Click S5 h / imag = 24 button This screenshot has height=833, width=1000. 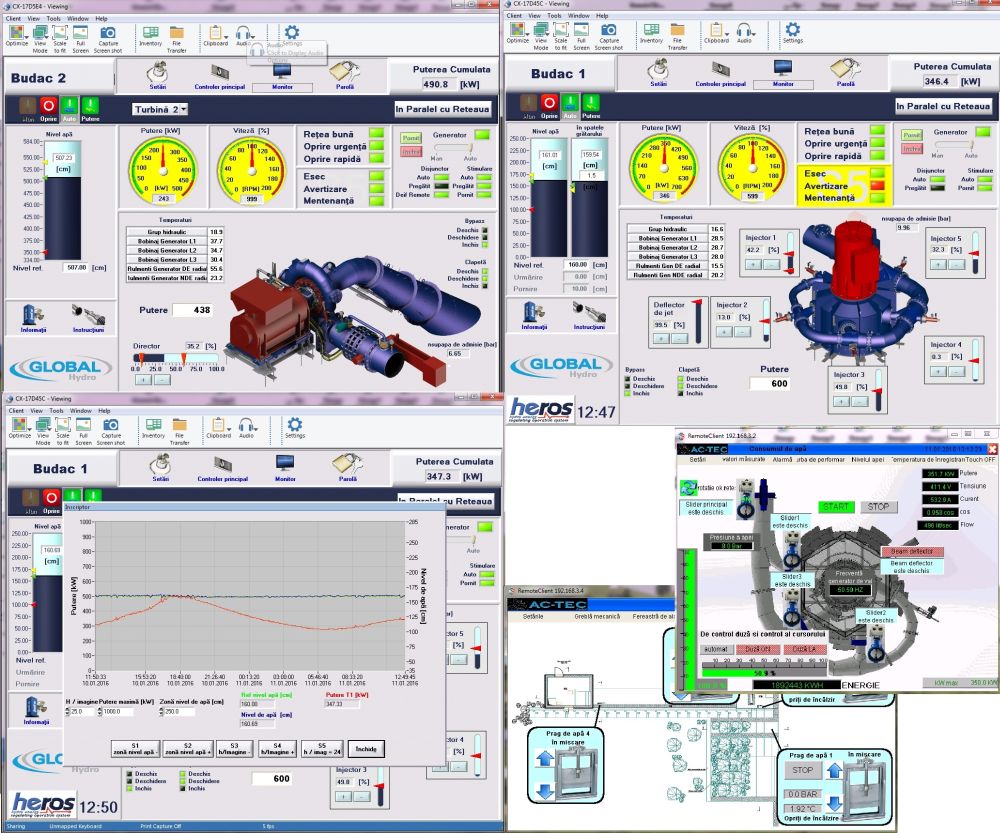(323, 749)
